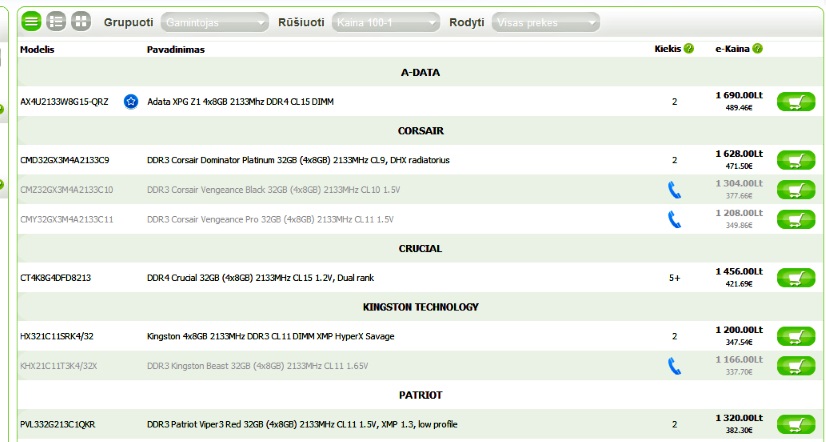The image size is (826, 442).
Task: Click the e-Kaina column header text
Action: pos(732,49)
